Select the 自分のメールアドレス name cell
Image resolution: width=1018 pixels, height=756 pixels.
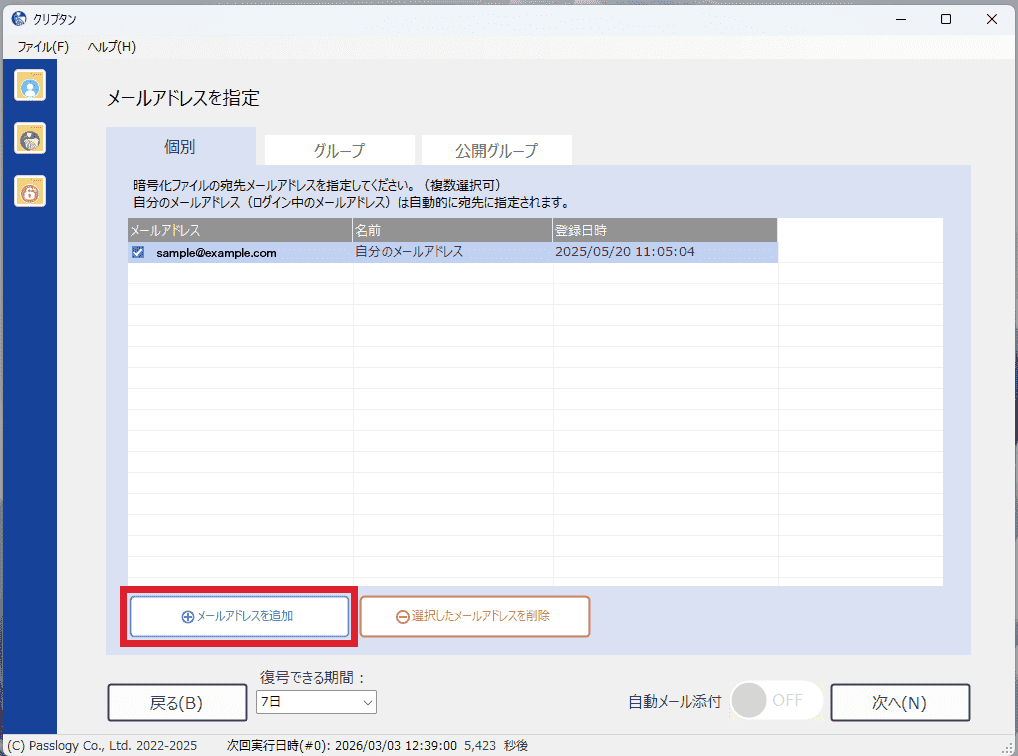point(452,252)
